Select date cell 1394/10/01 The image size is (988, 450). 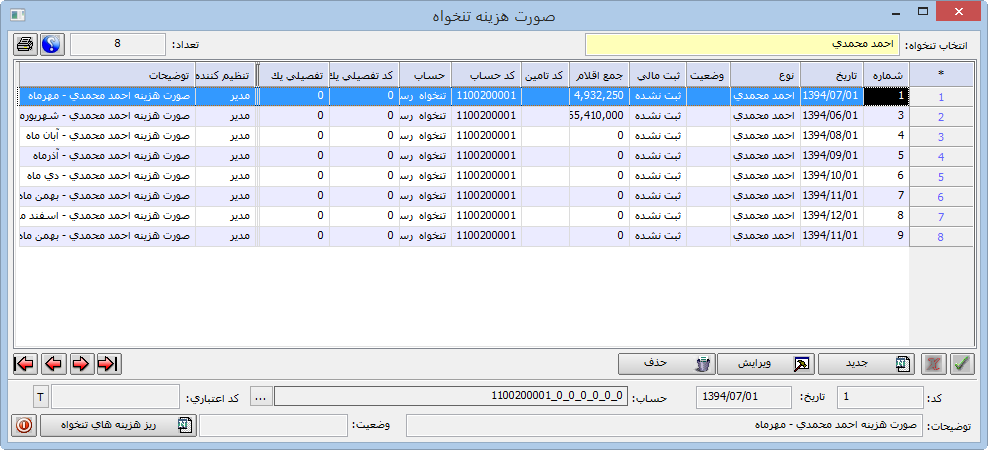pos(832,176)
